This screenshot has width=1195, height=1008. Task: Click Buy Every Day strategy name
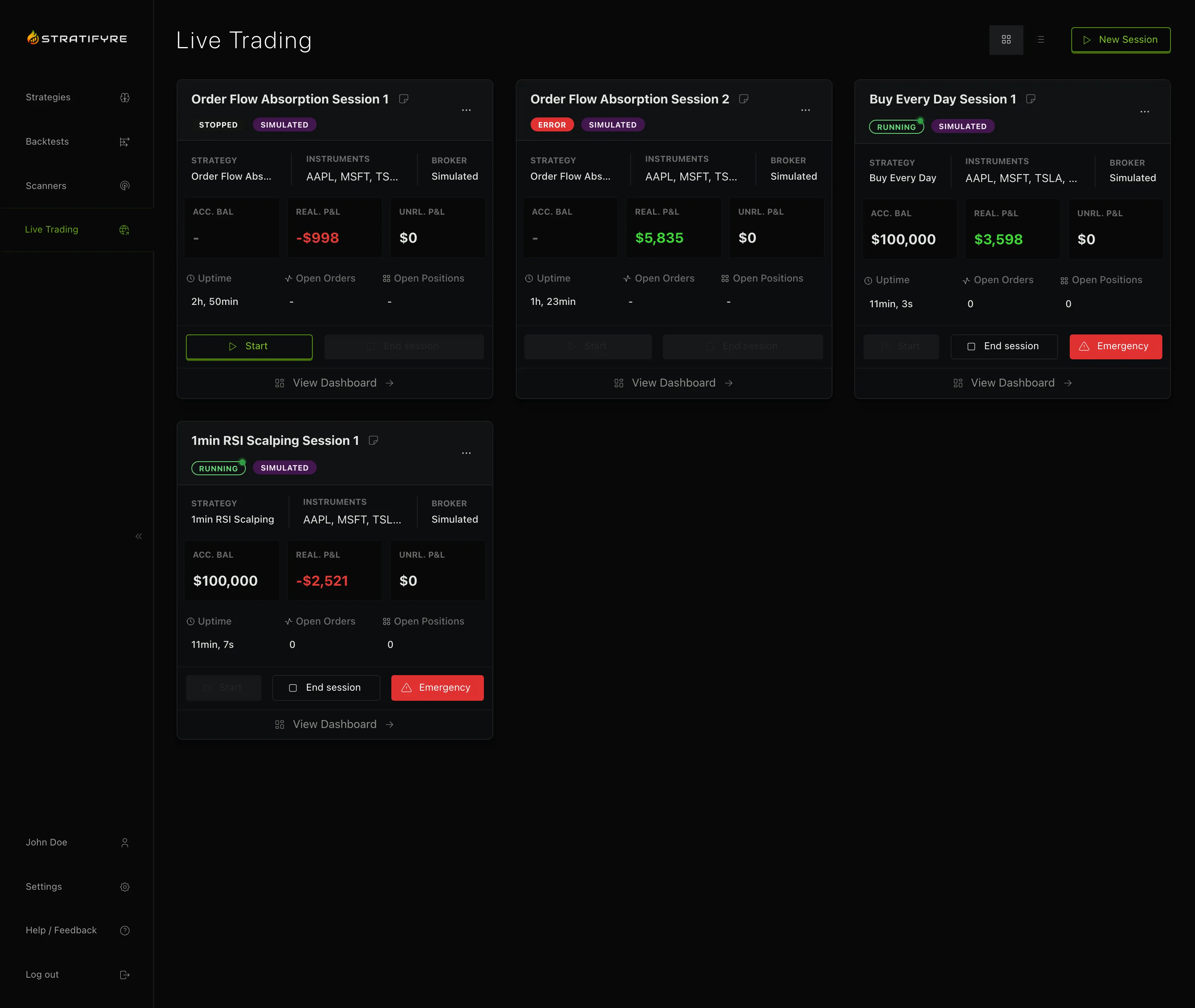902,178
